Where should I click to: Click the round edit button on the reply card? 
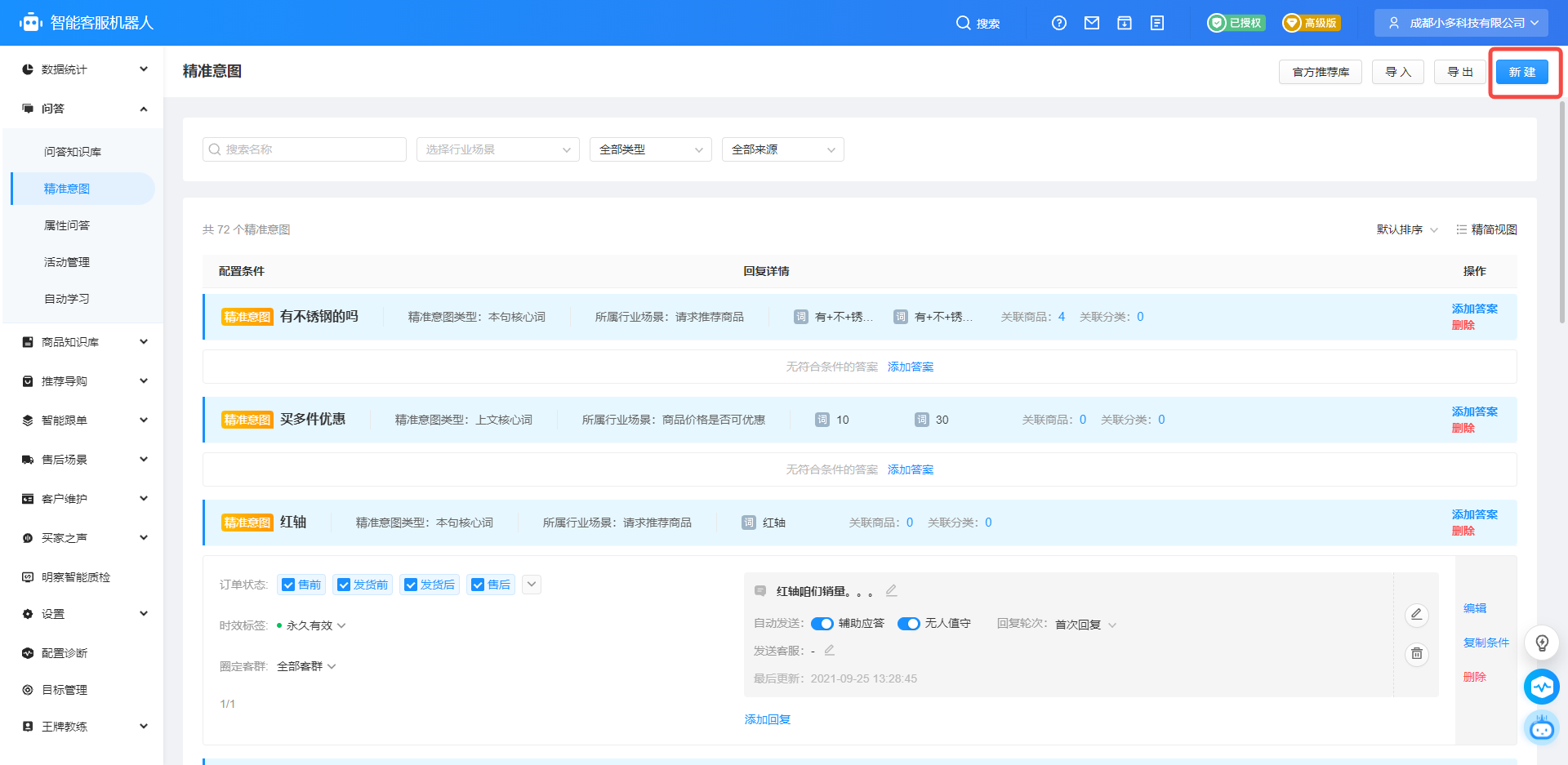pyautogui.click(x=1417, y=615)
